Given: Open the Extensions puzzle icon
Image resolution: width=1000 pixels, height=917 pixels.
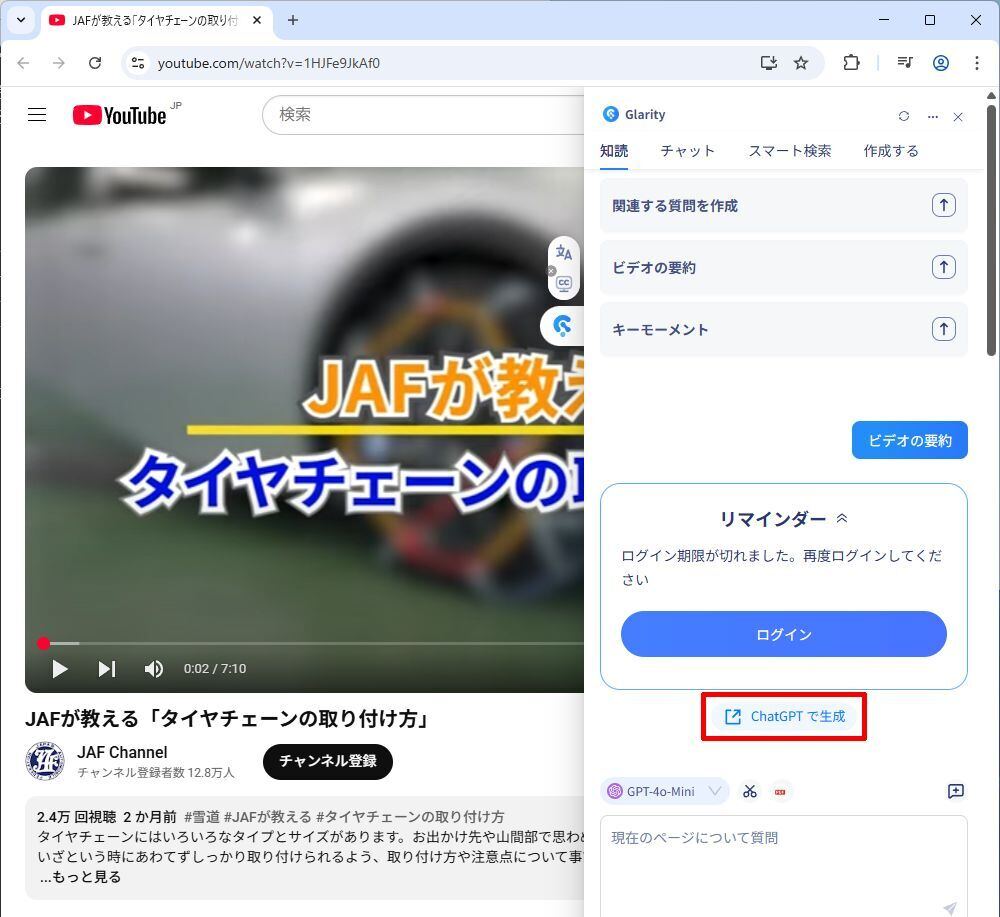Looking at the screenshot, I should click(851, 62).
